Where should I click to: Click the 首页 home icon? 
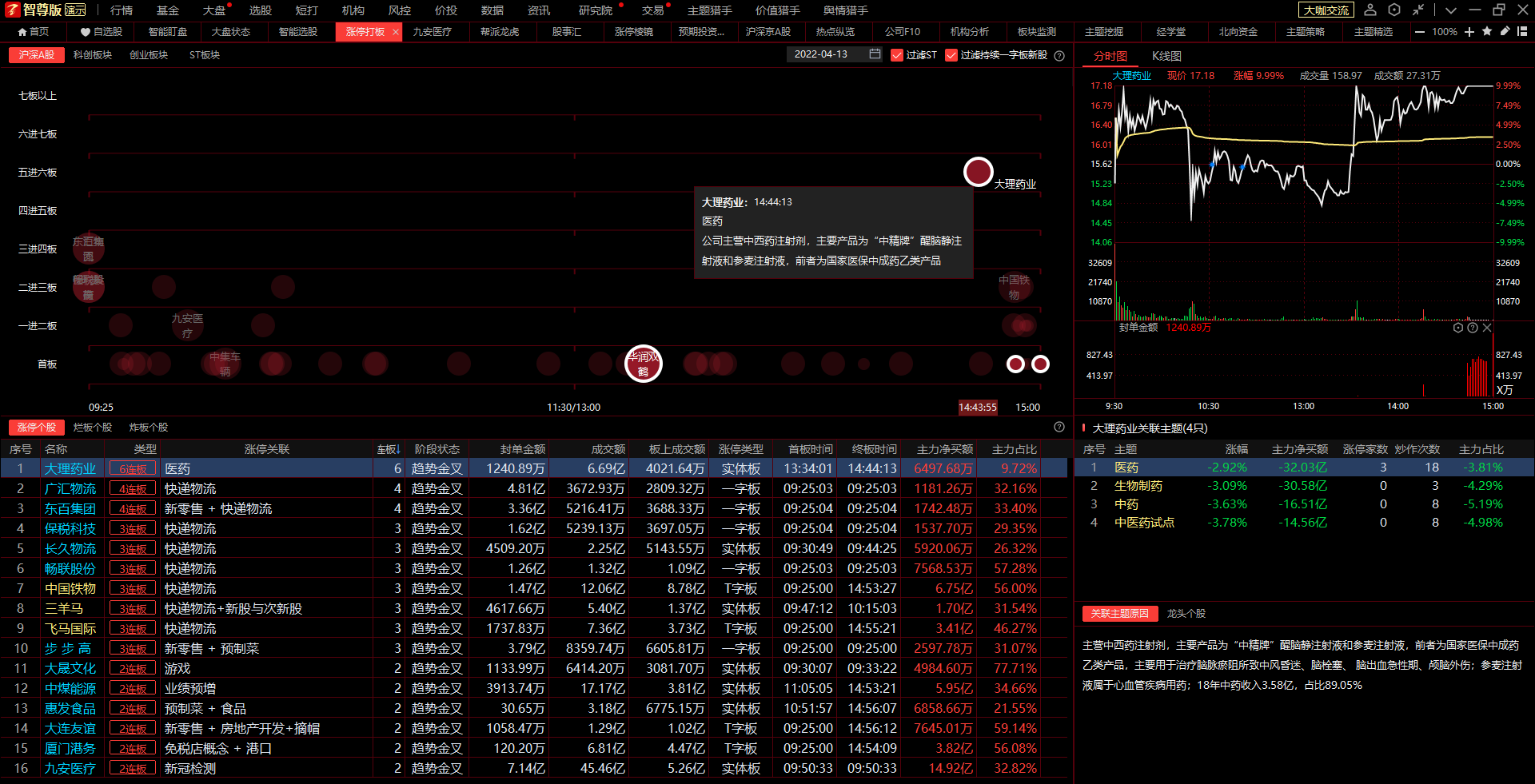pyautogui.click(x=22, y=32)
